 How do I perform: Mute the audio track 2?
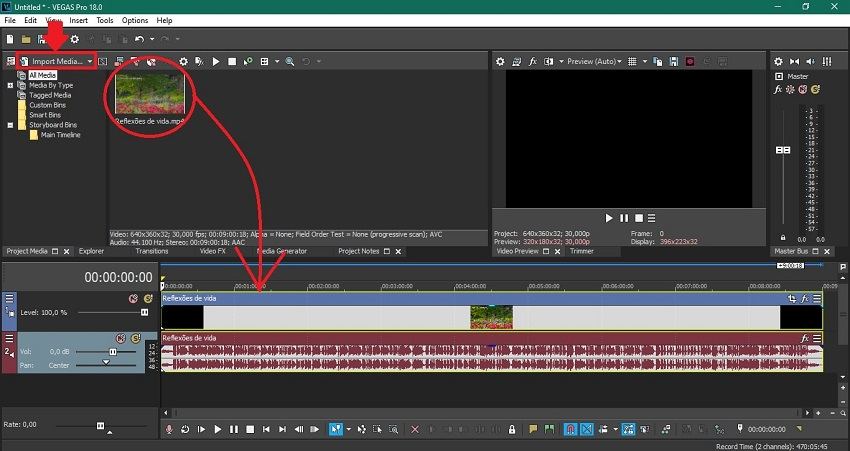[120, 338]
